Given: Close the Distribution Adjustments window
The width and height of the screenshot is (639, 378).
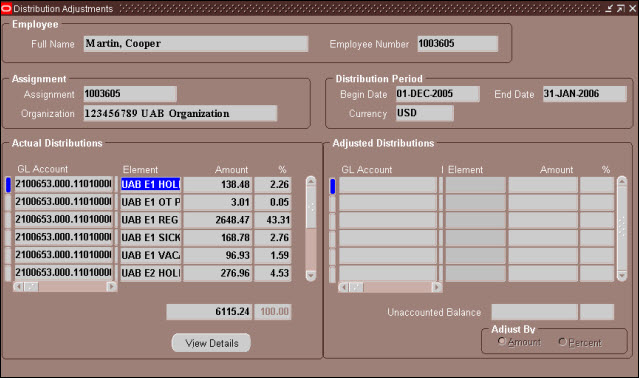Looking at the screenshot, I should [x=632, y=8].
